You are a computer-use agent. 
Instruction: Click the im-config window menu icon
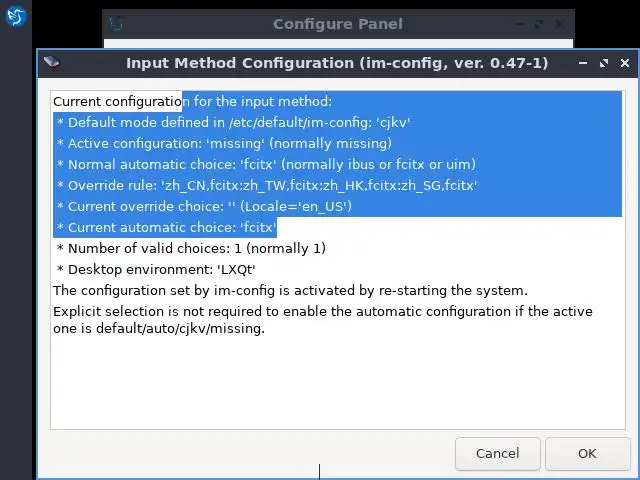(52, 63)
